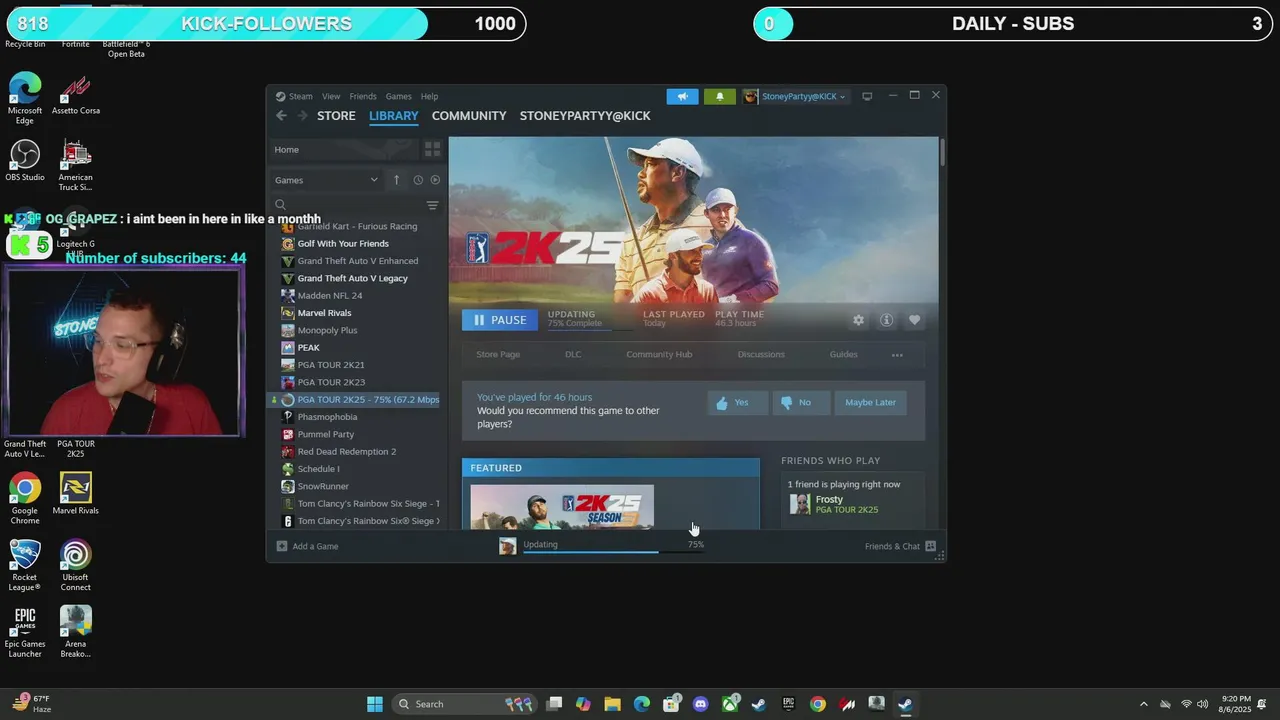Add PGA TOUR 2K25 to favorites heart
Image resolution: width=1280 pixels, height=720 pixels.
(914, 320)
